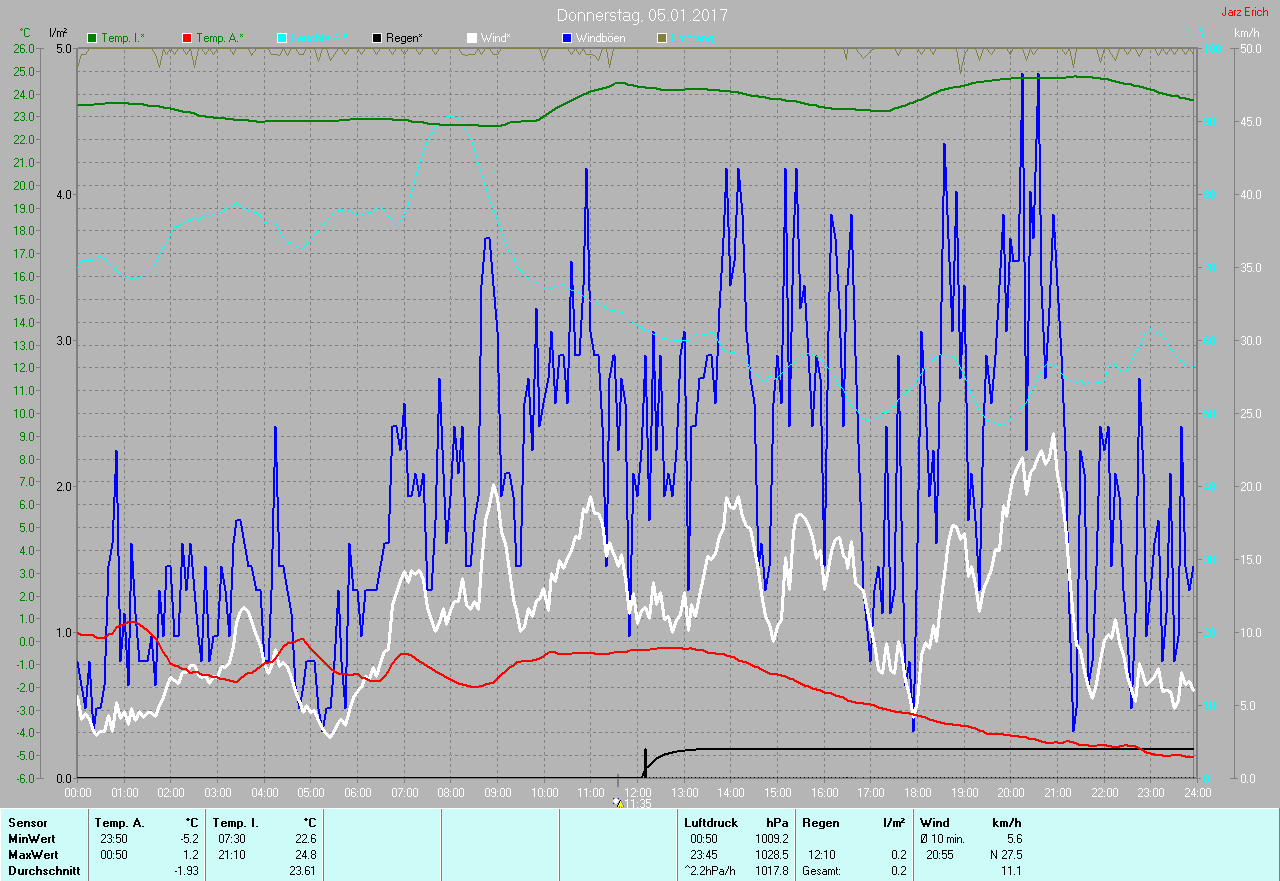Click the black Regen legend square
Image resolution: width=1280 pixels, height=881 pixels.
click(x=377, y=38)
